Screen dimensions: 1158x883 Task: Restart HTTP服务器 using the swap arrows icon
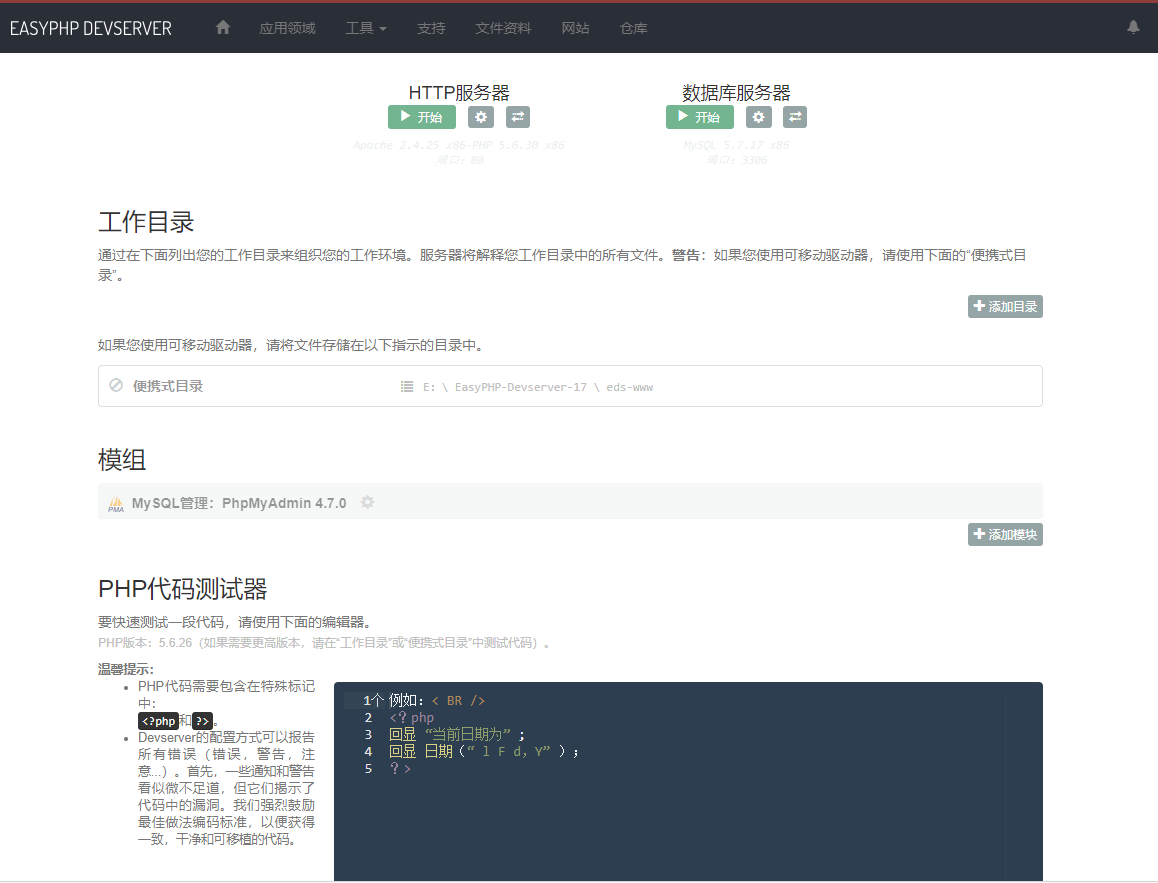point(517,117)
